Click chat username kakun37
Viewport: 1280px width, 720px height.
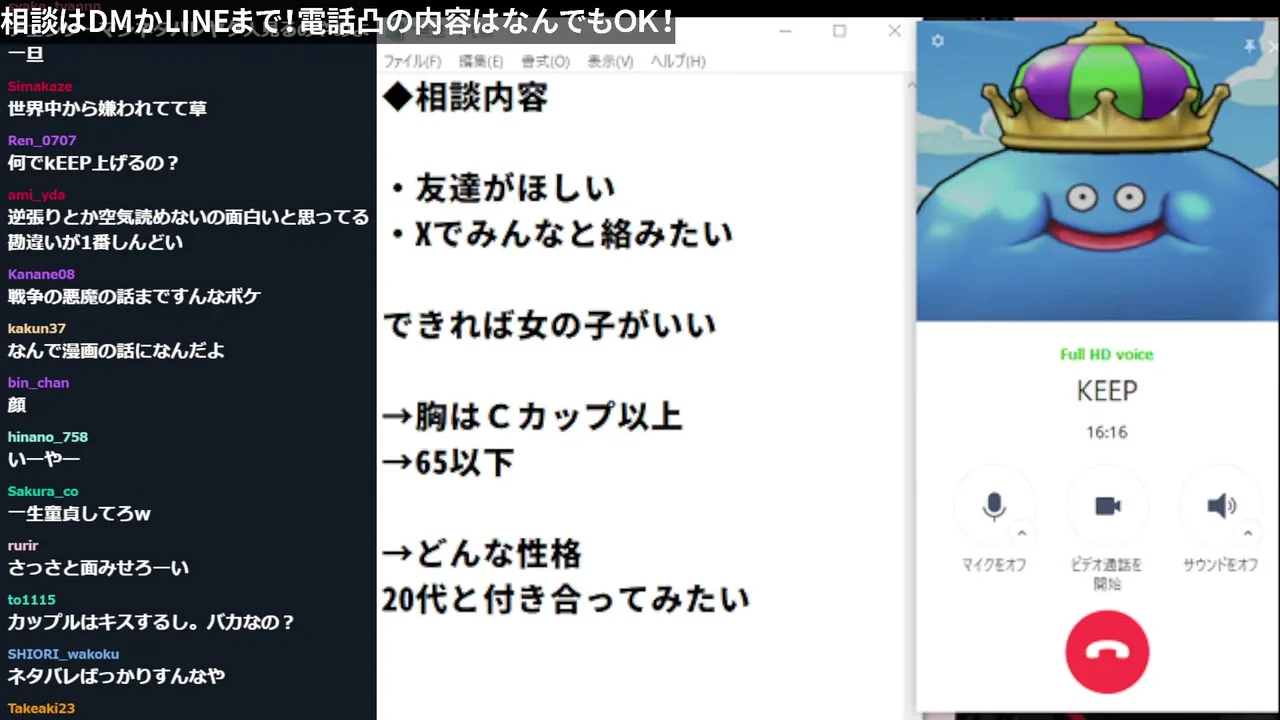[x=37, y=328]
